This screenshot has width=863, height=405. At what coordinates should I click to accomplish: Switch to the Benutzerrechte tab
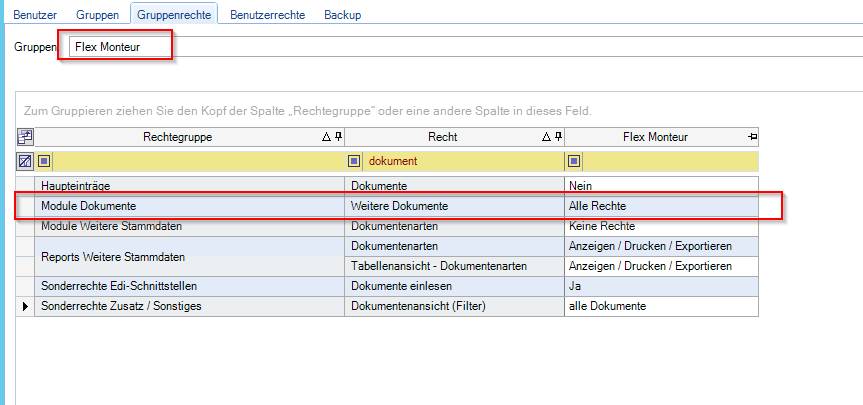click(267, 15)
